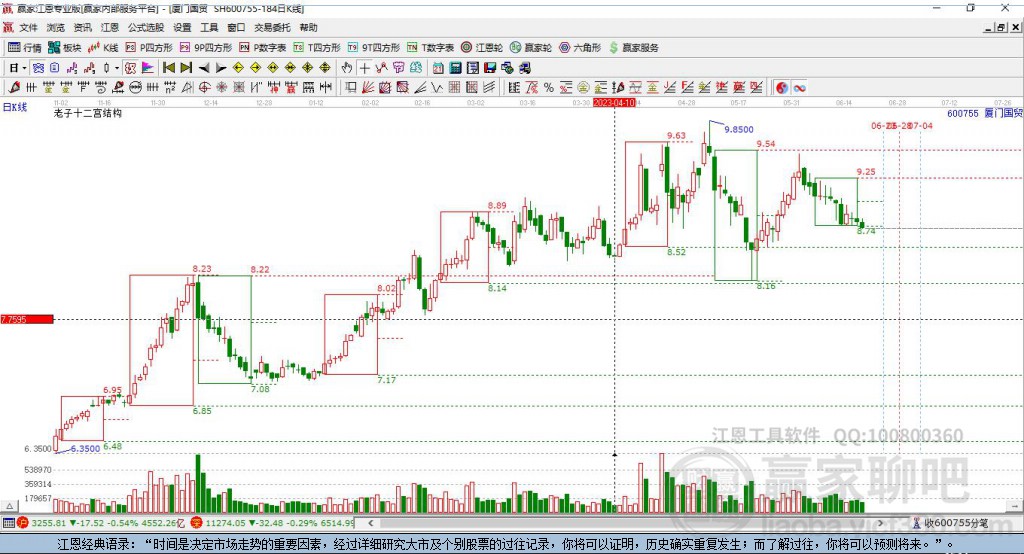Click the 老子十二宫结构 indicator title
This screenshot has width=1024, height=554.
[x=88, y=113]
